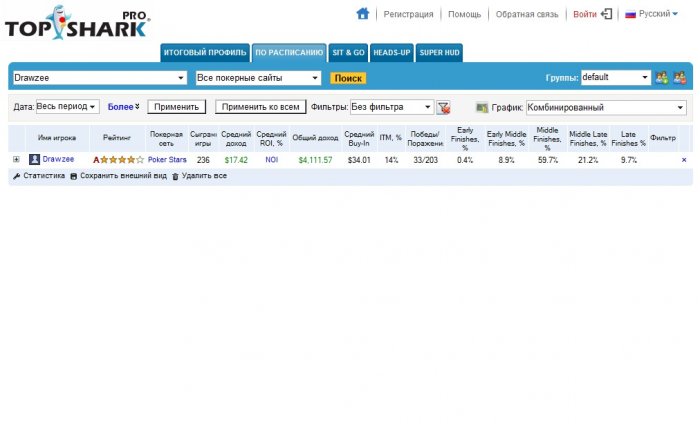
Task: Remove Drawzee row with X
Action: click(684, 160)
